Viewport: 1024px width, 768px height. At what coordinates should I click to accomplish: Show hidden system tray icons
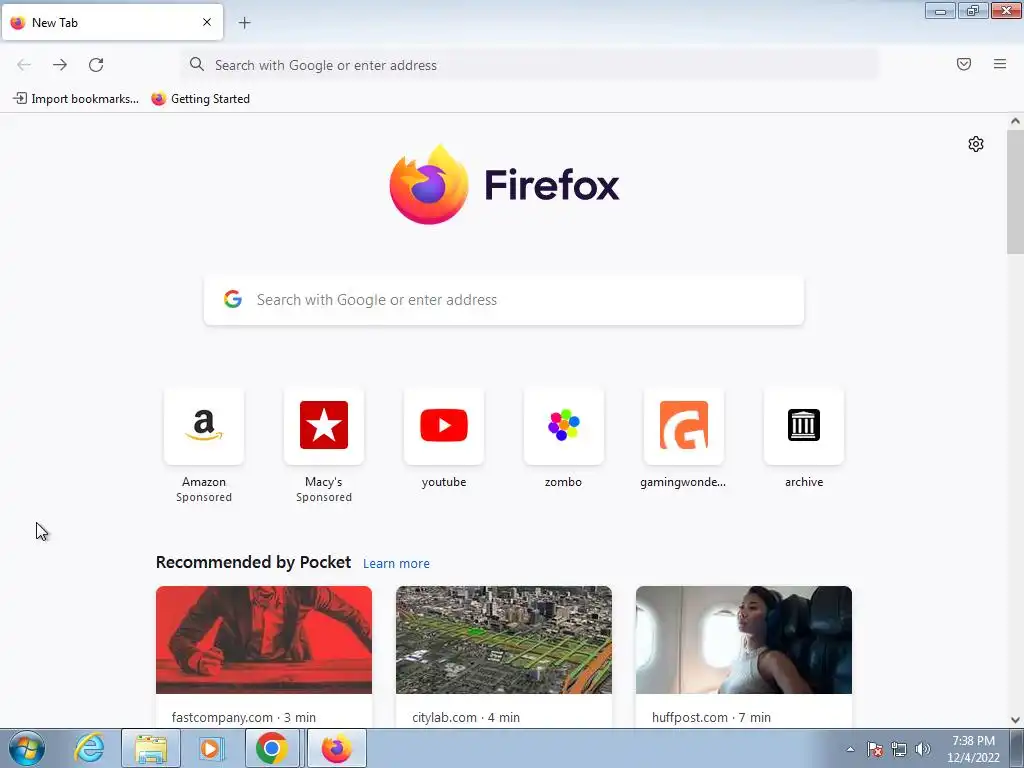(850, 749)
